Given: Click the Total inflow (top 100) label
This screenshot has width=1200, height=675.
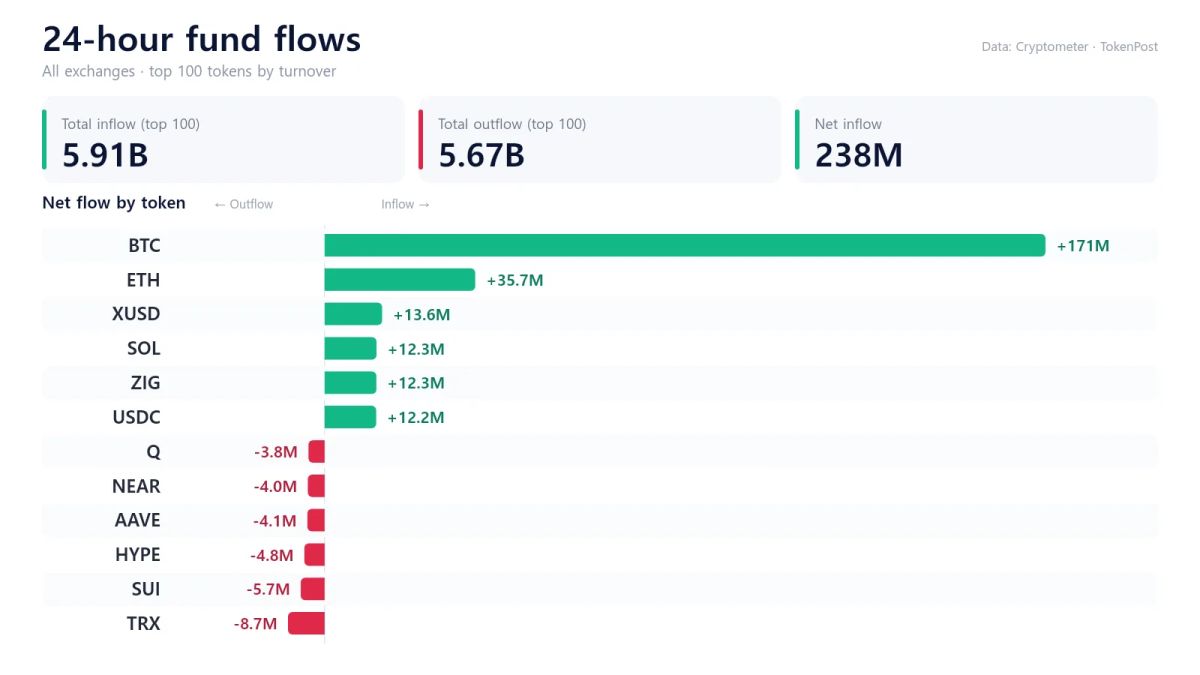Looking at the screenshot, I should click(131, 124).
